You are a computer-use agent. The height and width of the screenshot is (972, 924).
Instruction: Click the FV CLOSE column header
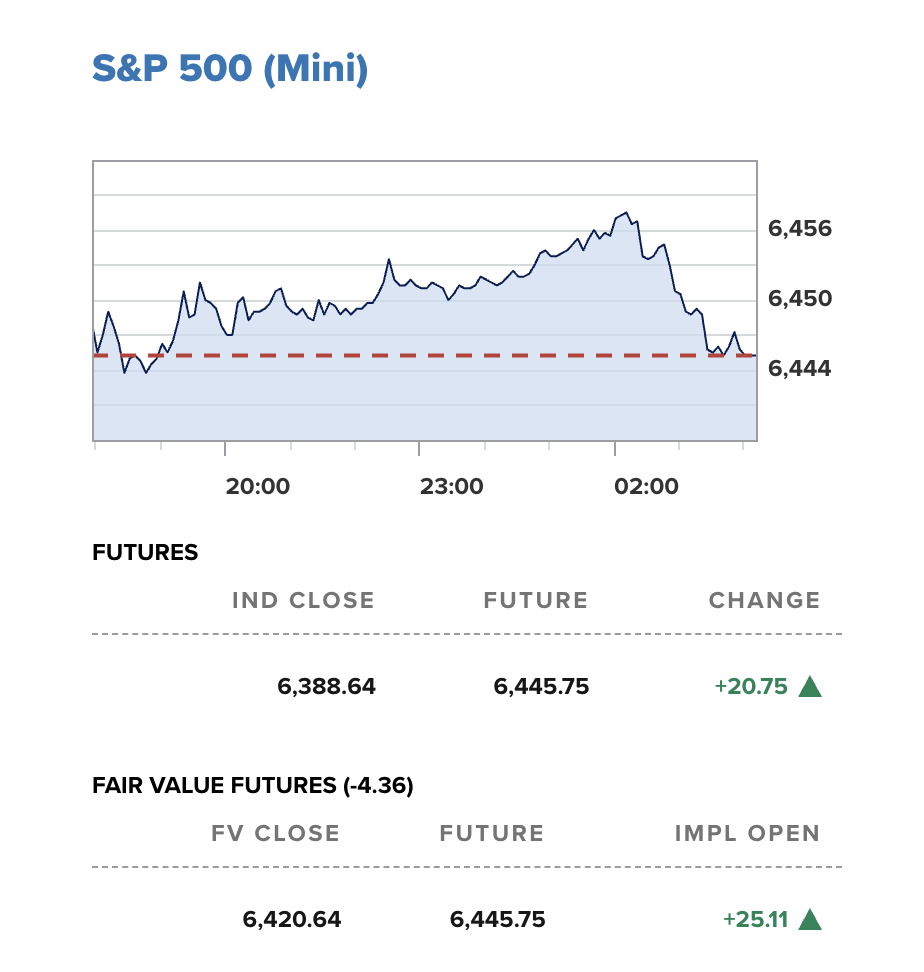(x=275, y=834)
